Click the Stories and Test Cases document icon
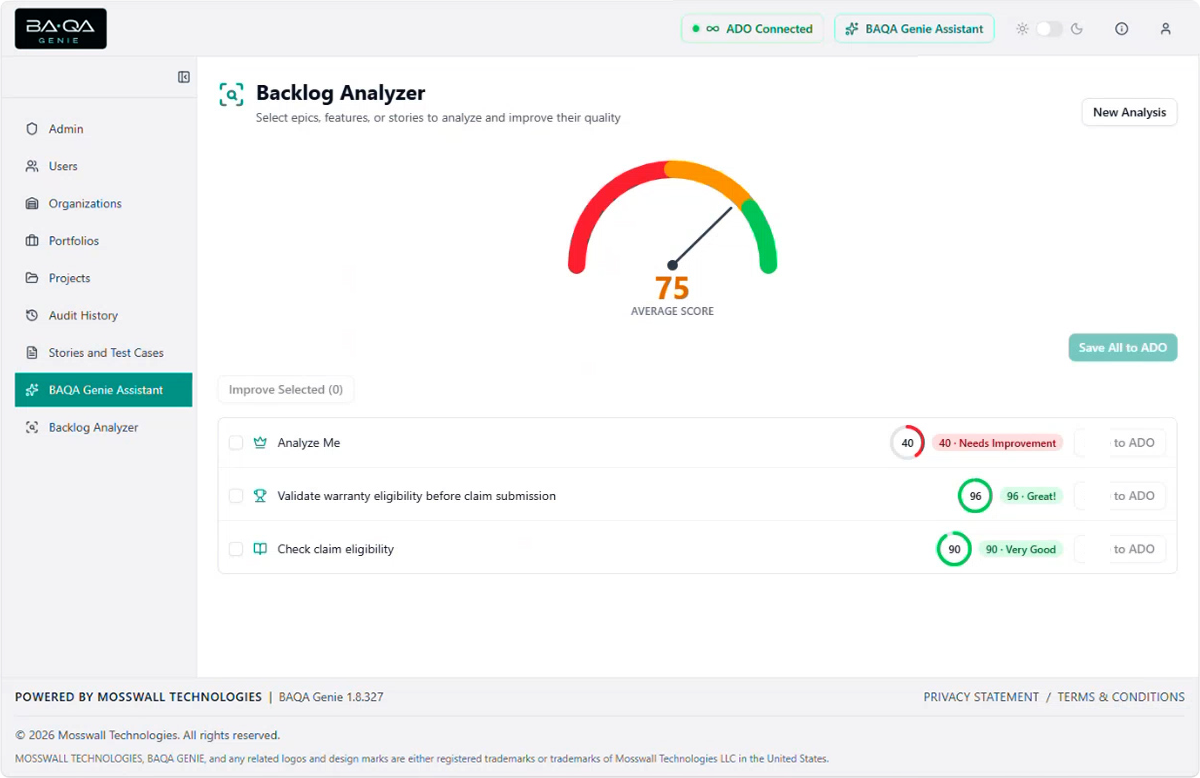The image size is (1200, 778). click(32, 353)
